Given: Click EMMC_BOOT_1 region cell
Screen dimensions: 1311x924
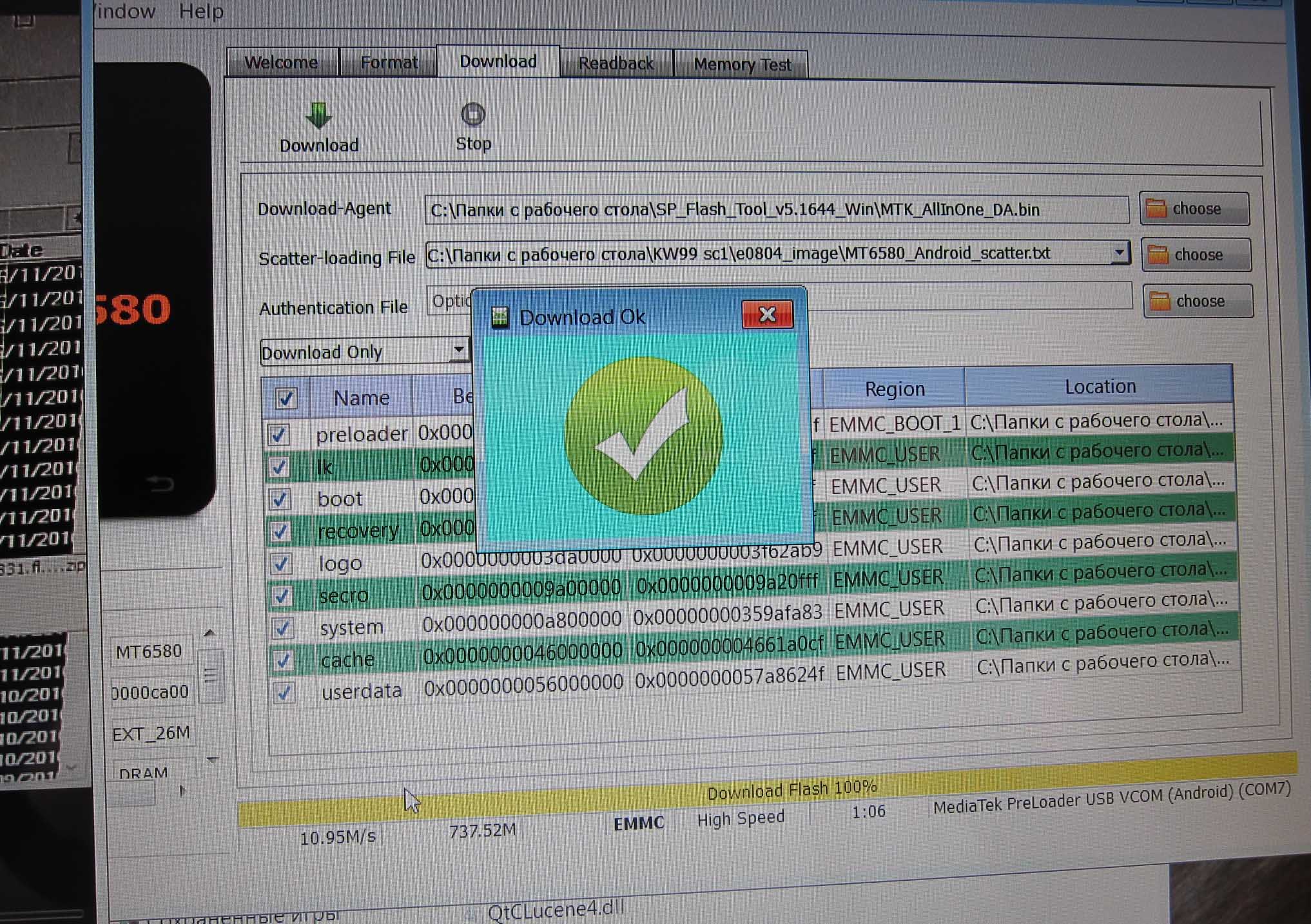Looking at the screenshot, I should [894, 423].
